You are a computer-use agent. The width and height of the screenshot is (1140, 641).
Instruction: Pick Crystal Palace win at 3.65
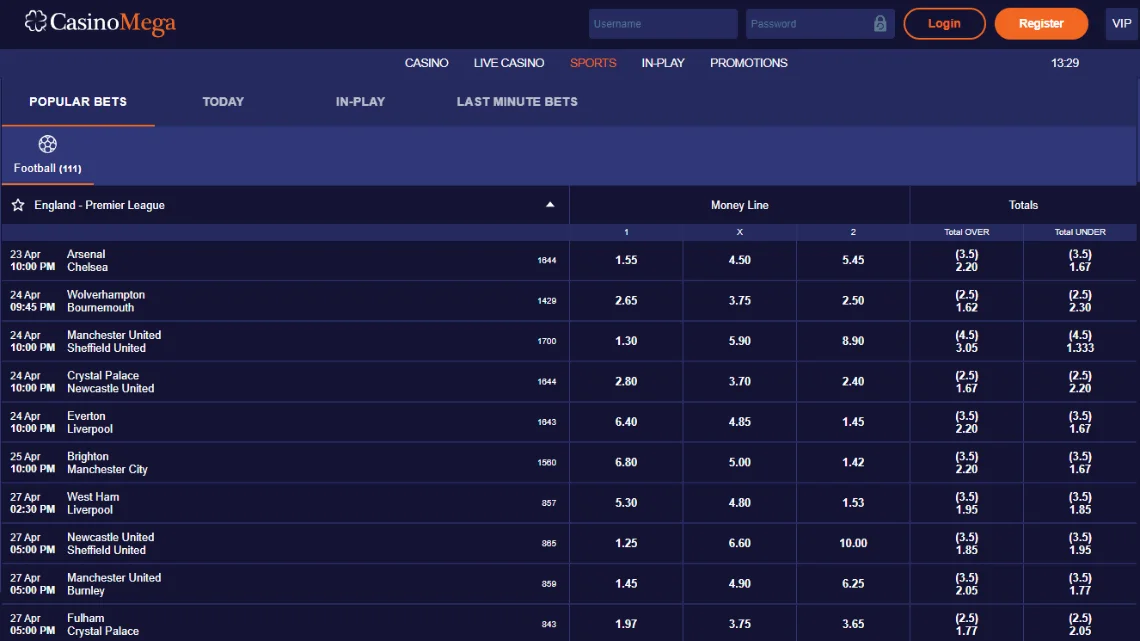click(853, 624)
